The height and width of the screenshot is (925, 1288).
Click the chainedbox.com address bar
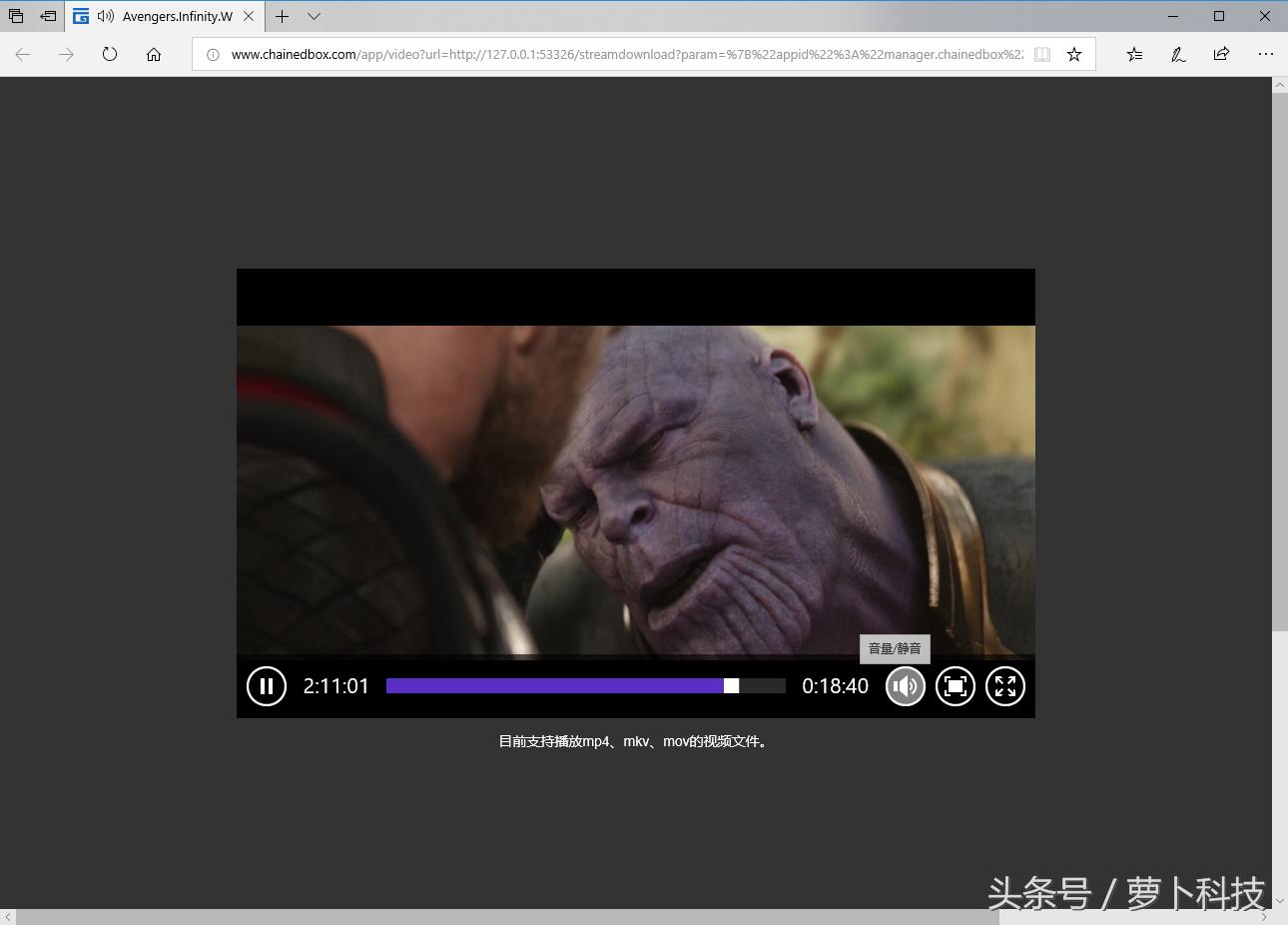[x=619, y=54]
